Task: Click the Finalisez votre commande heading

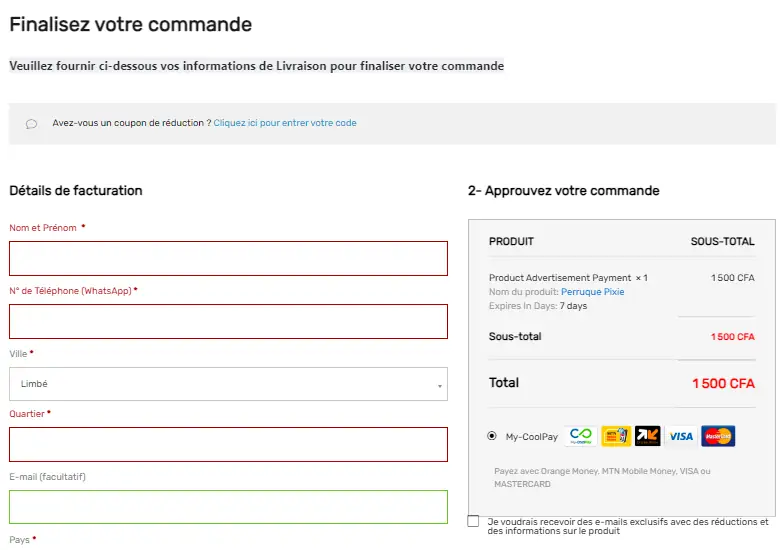Action: coord(131,25)
